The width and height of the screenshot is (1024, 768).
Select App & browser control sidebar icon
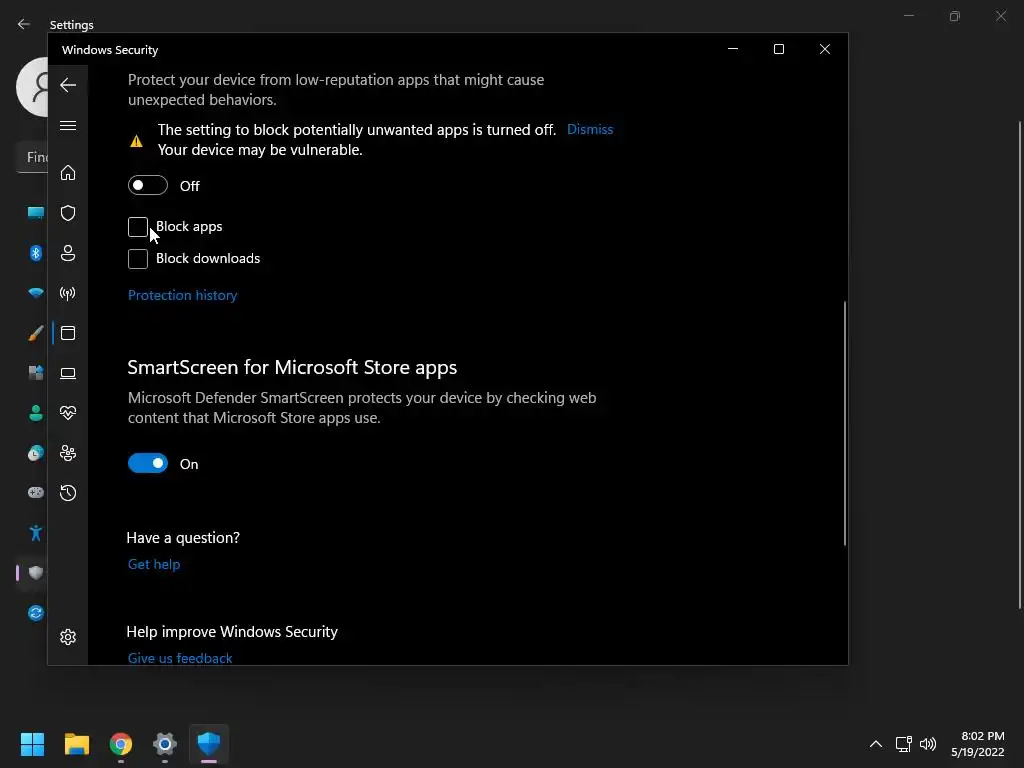click(68, 333)
